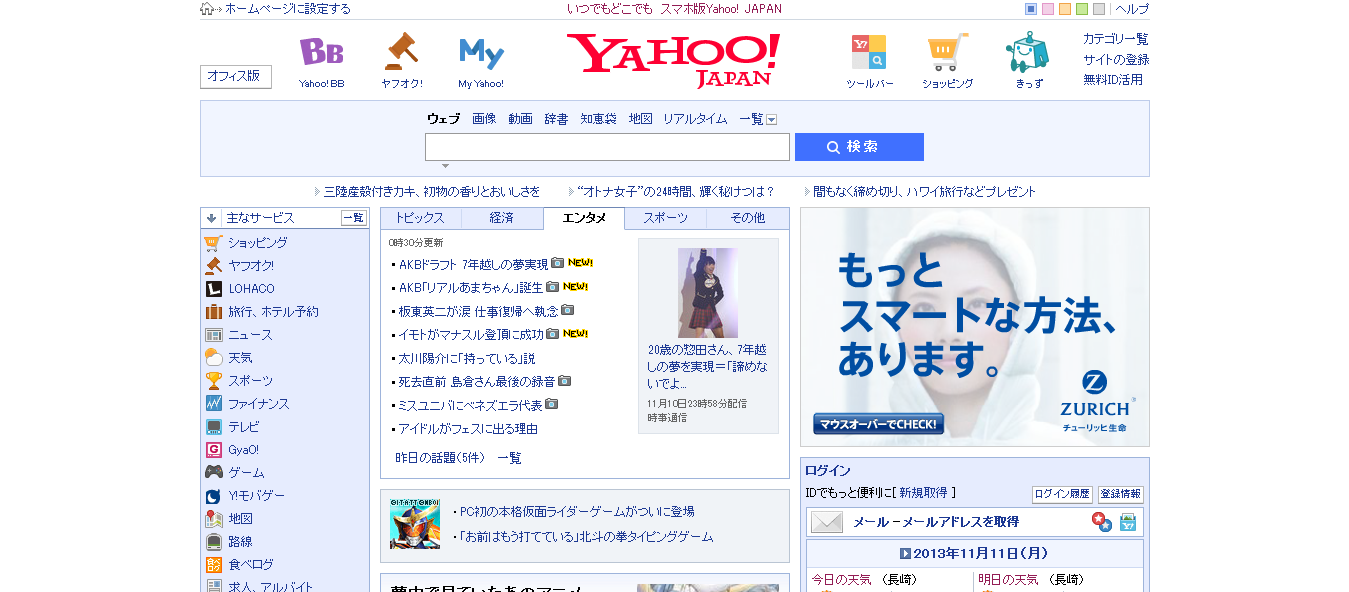Viewport: 1349px width, 592px height.
Task: Click the Y!モバゲー icon
Action: [x=213, y=496]
